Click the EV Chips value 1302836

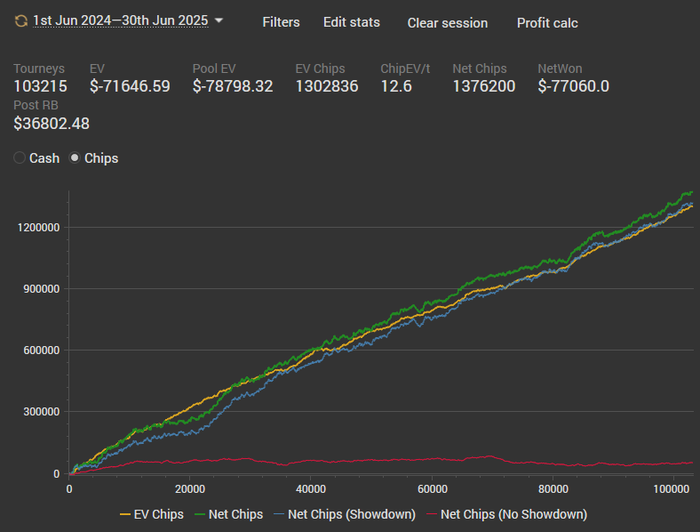click(x=327, y=86)
